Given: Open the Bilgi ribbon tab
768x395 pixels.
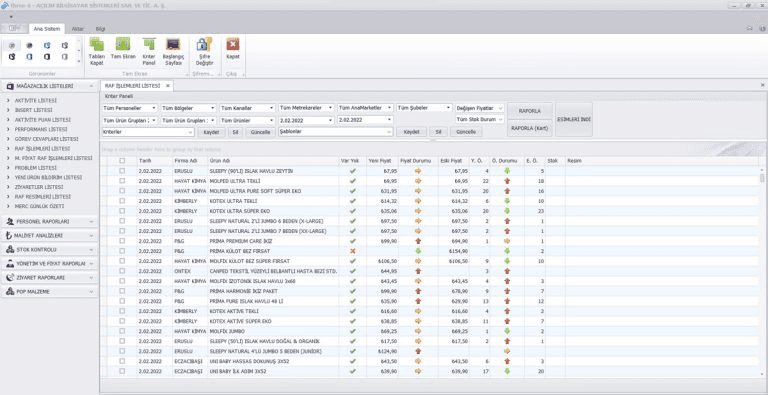Looking at the screenshot, I should pyautogui.click(x=100, y=29).
